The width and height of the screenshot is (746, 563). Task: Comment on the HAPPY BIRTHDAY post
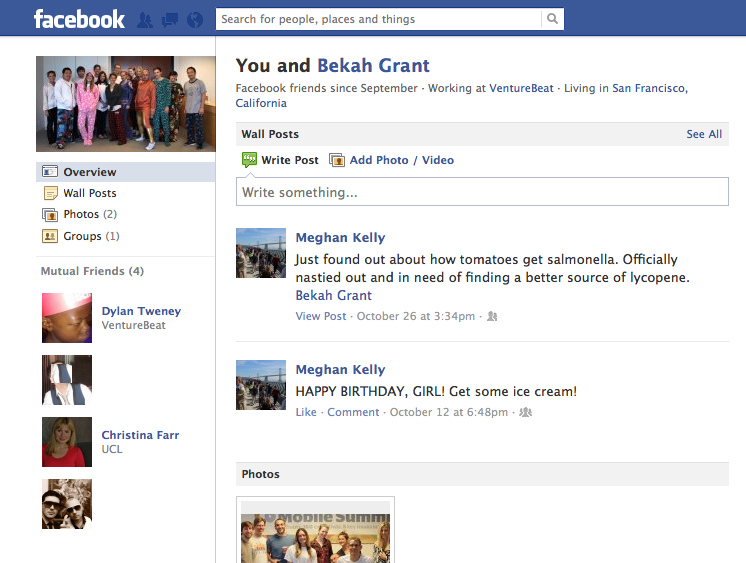[x=353, y=412]
